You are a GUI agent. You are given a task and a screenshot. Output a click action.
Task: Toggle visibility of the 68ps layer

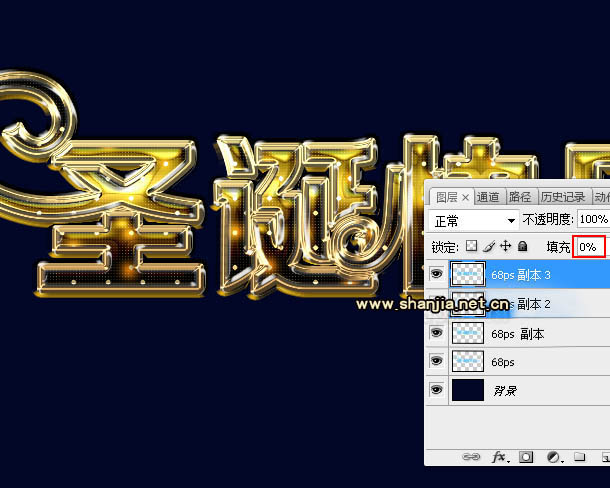click(436, 361)
